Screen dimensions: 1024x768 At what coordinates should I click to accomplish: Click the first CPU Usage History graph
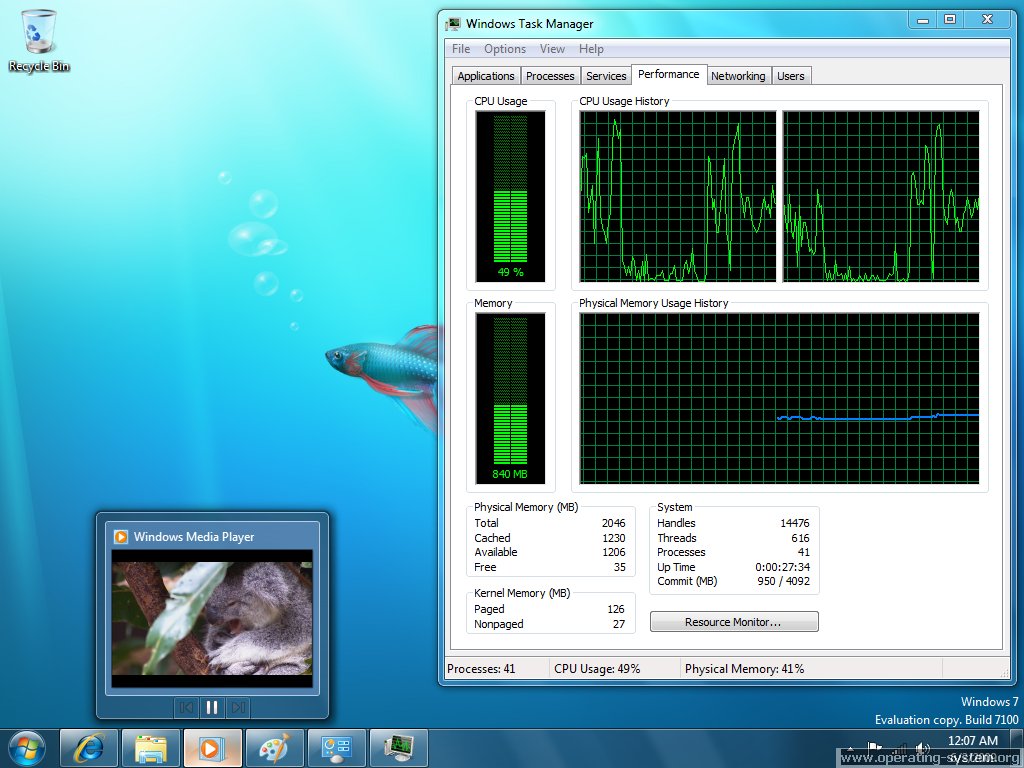click(x=678, y=197)
